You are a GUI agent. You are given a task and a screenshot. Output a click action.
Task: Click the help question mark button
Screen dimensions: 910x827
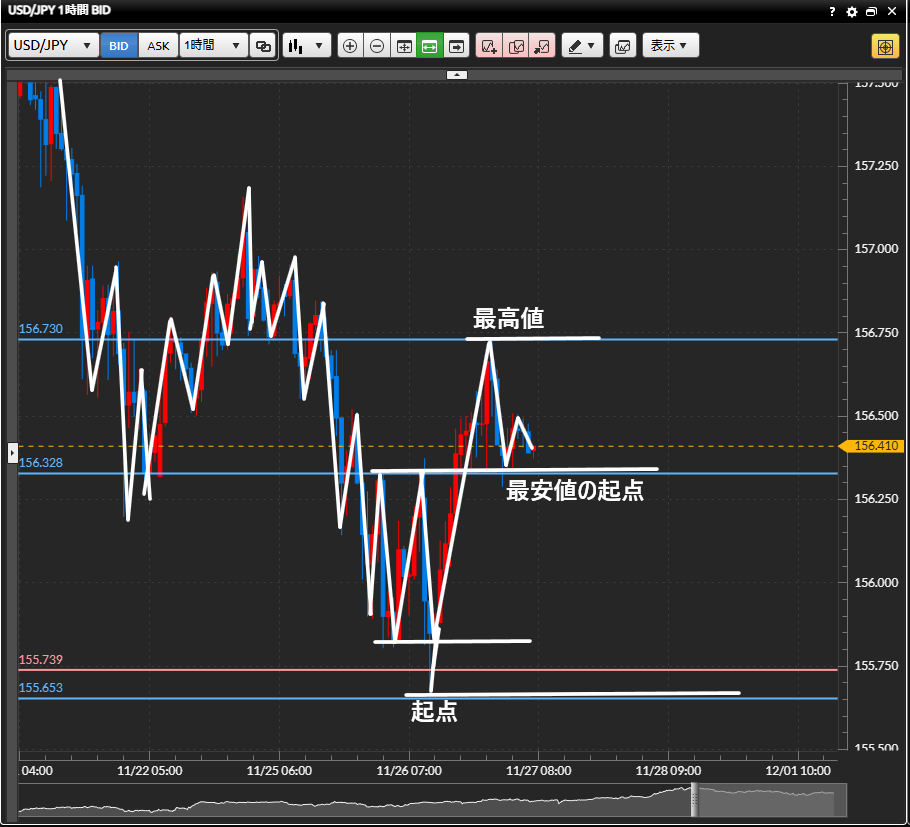tap(833, 12)
